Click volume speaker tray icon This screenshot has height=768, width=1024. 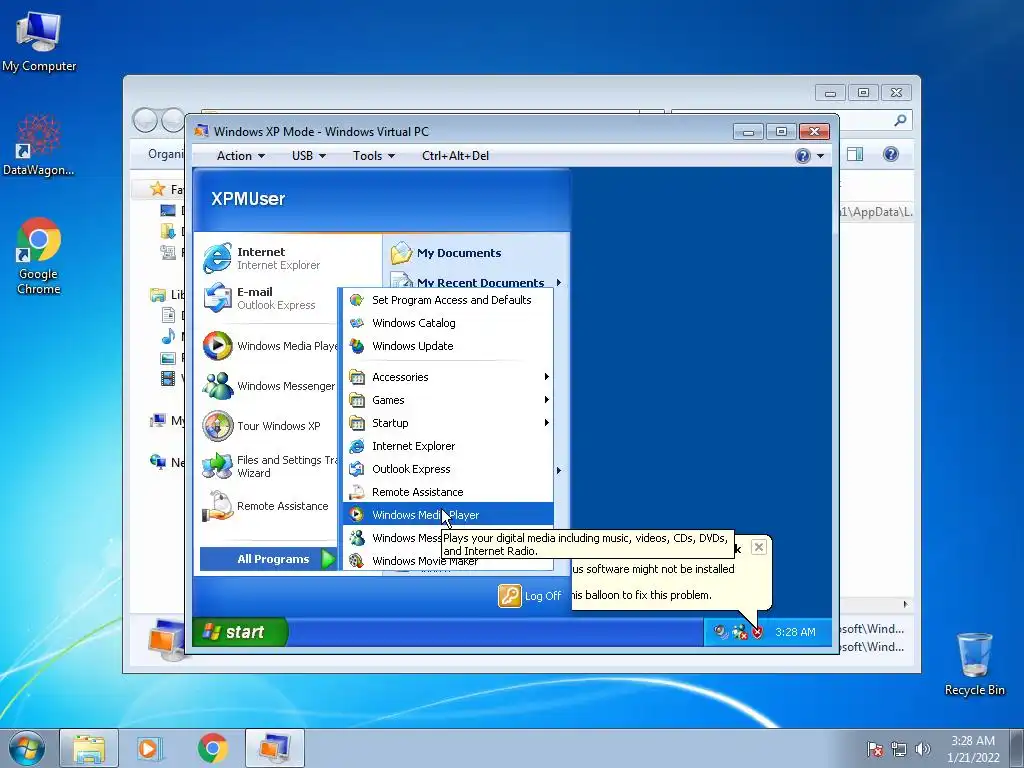point(923,749)
